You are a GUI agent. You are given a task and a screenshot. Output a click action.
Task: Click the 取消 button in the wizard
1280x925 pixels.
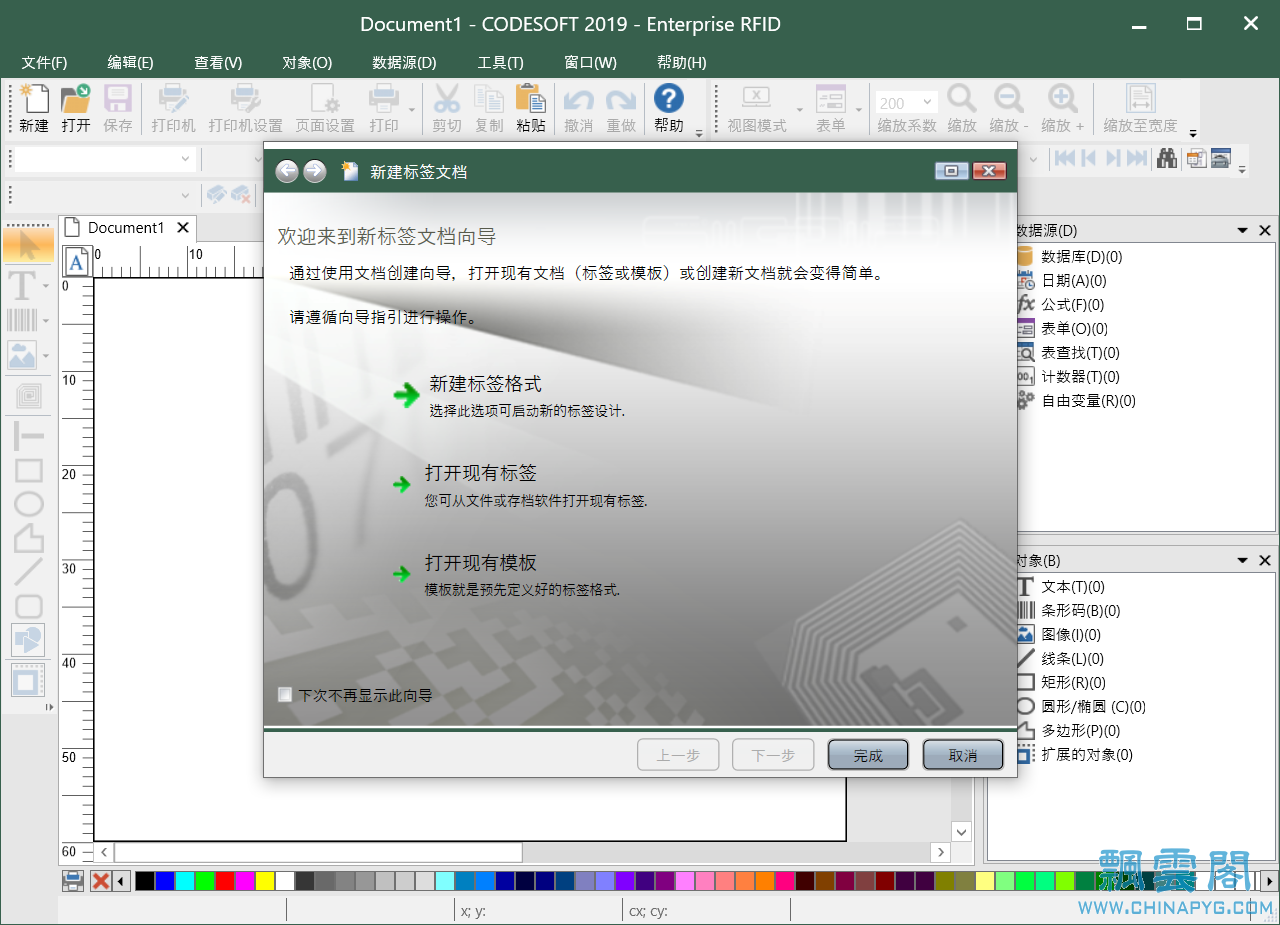tap(963, 755)
